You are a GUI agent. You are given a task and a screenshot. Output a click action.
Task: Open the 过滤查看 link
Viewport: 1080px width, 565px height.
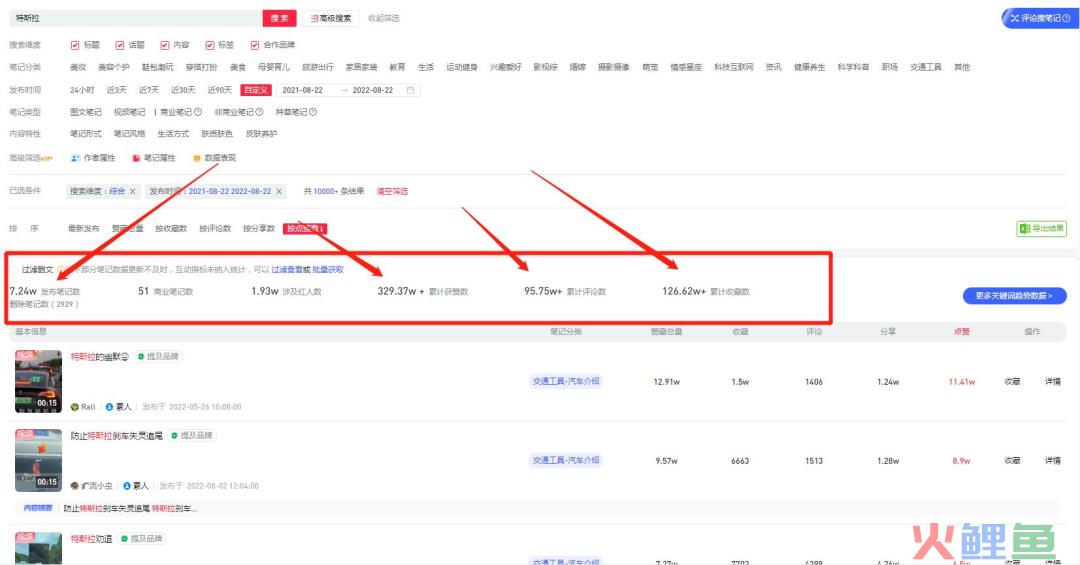coord(287,269)
